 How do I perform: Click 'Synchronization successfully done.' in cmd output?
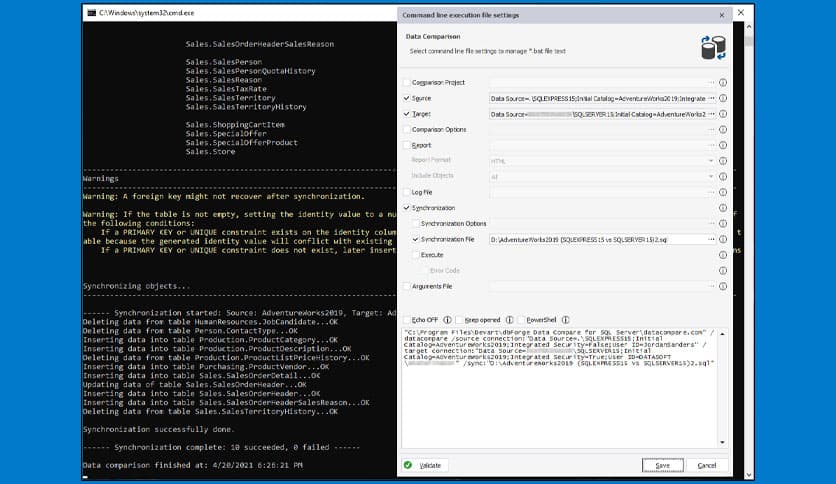(x=158, y=429)
